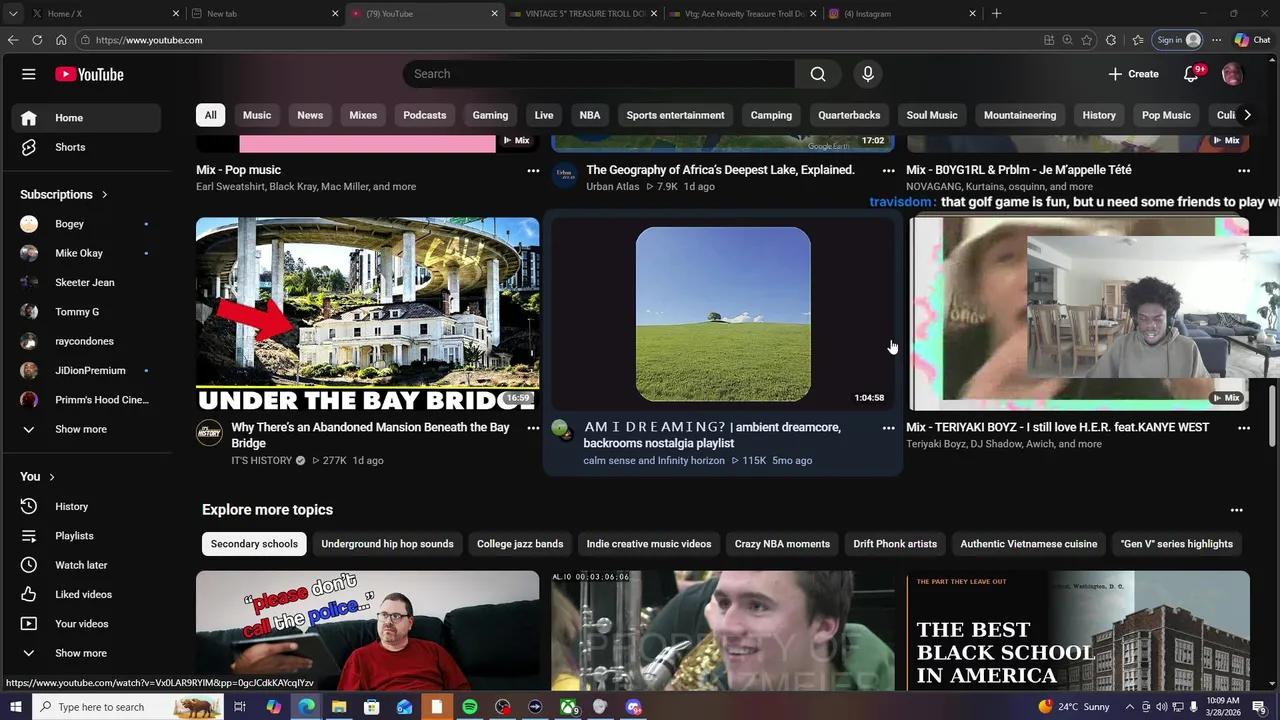
Task: Add page to favorites star
Action: click(x=1087, y=40)
